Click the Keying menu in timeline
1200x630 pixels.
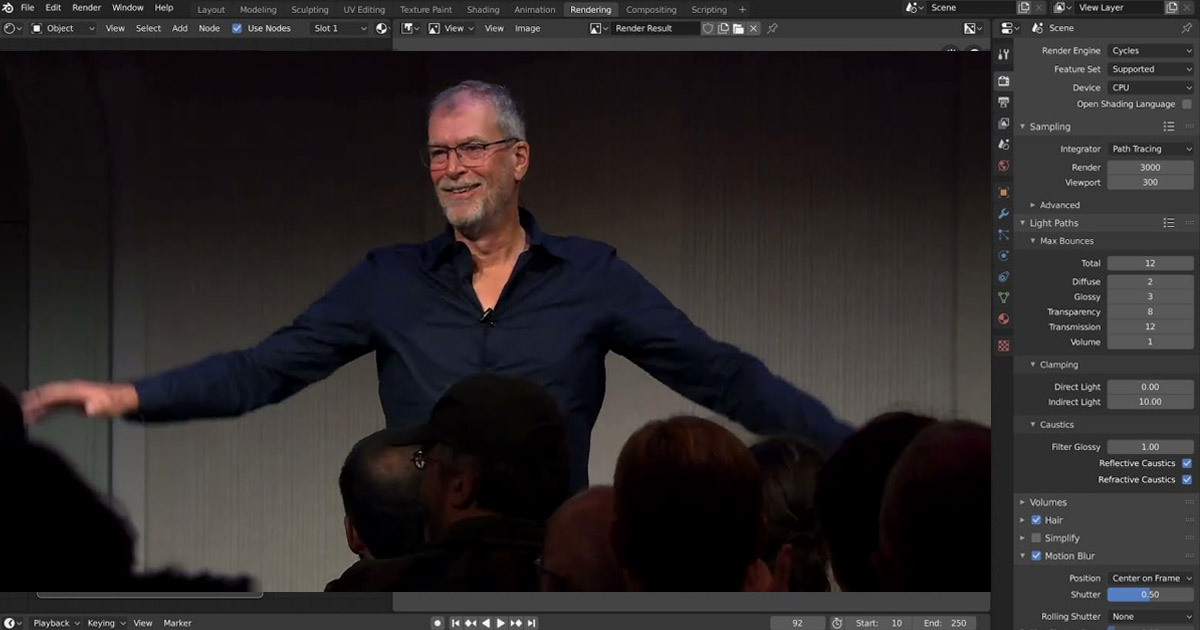(102, 623)
